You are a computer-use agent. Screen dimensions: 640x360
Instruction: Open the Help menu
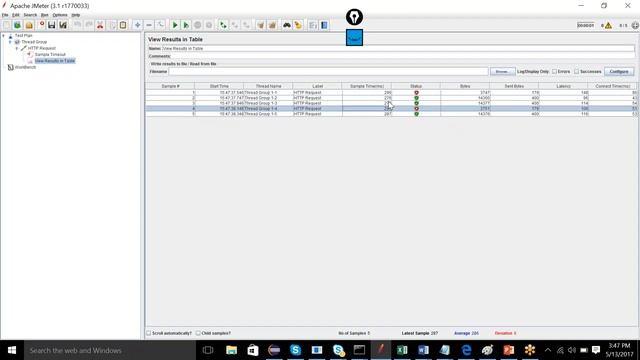[x=76, y=15]
